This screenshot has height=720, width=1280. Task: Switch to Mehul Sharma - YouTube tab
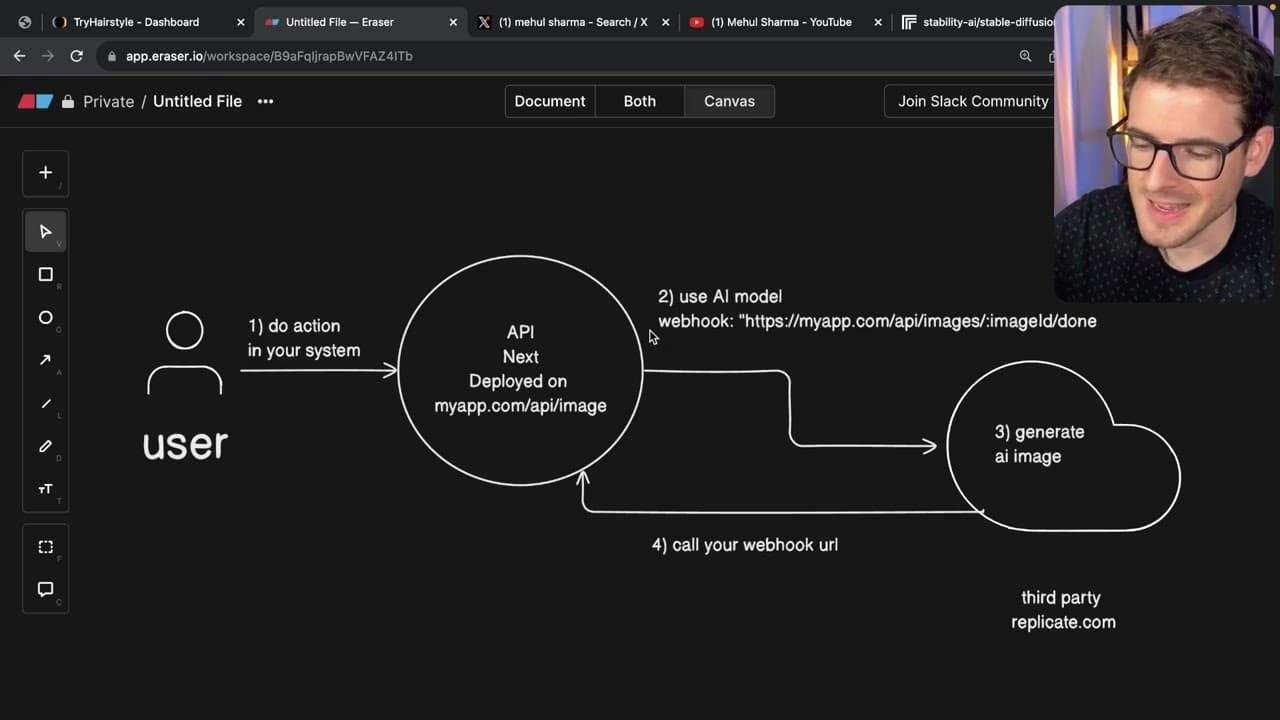coord(781,22)
